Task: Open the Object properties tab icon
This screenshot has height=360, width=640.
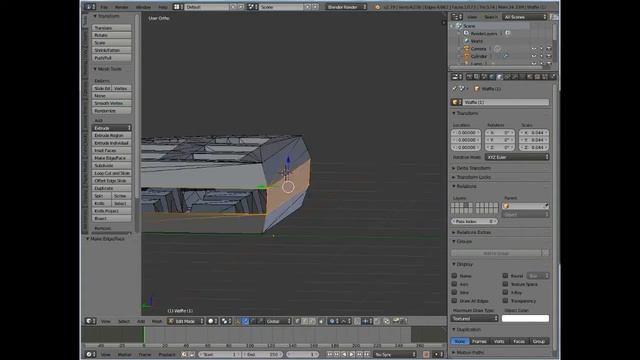Action: [x=499, y=77]
